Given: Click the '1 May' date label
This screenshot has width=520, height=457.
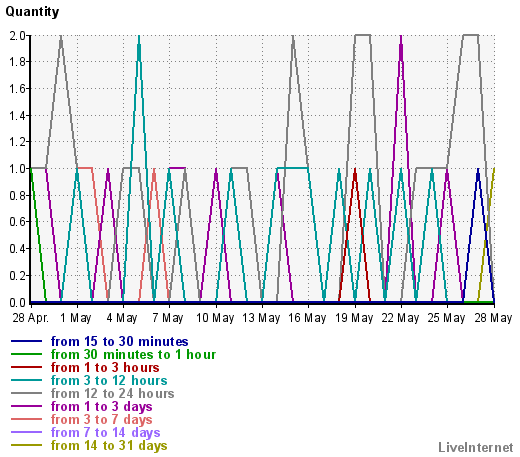Looking at the screenshot, I should click(x=76, y=318).
